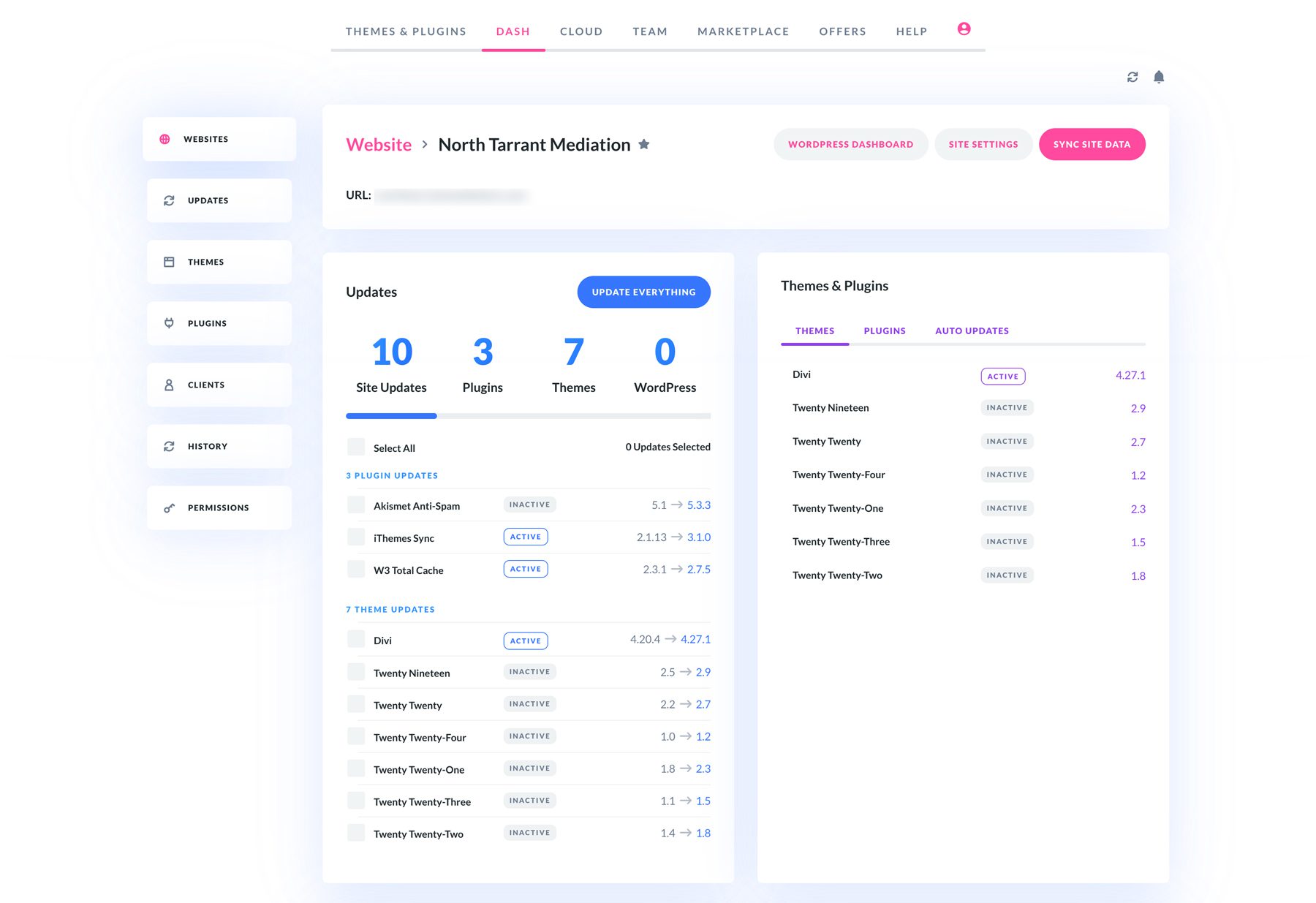Image resolution: width=1316 pixels, height=903 pixels.
Task: Click the refresh icon near the bell
Action: pyautogui.click(x=1132, y=76)
